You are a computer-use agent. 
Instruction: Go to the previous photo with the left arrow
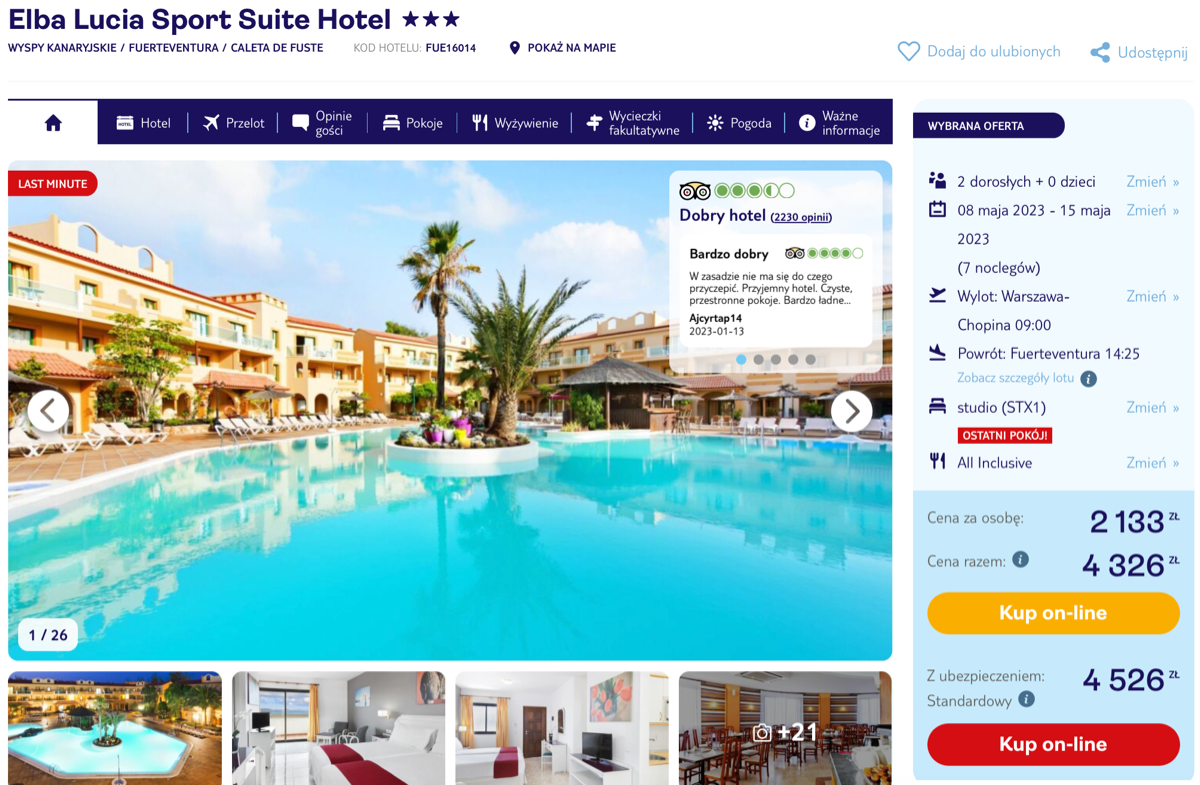(48, 411)
